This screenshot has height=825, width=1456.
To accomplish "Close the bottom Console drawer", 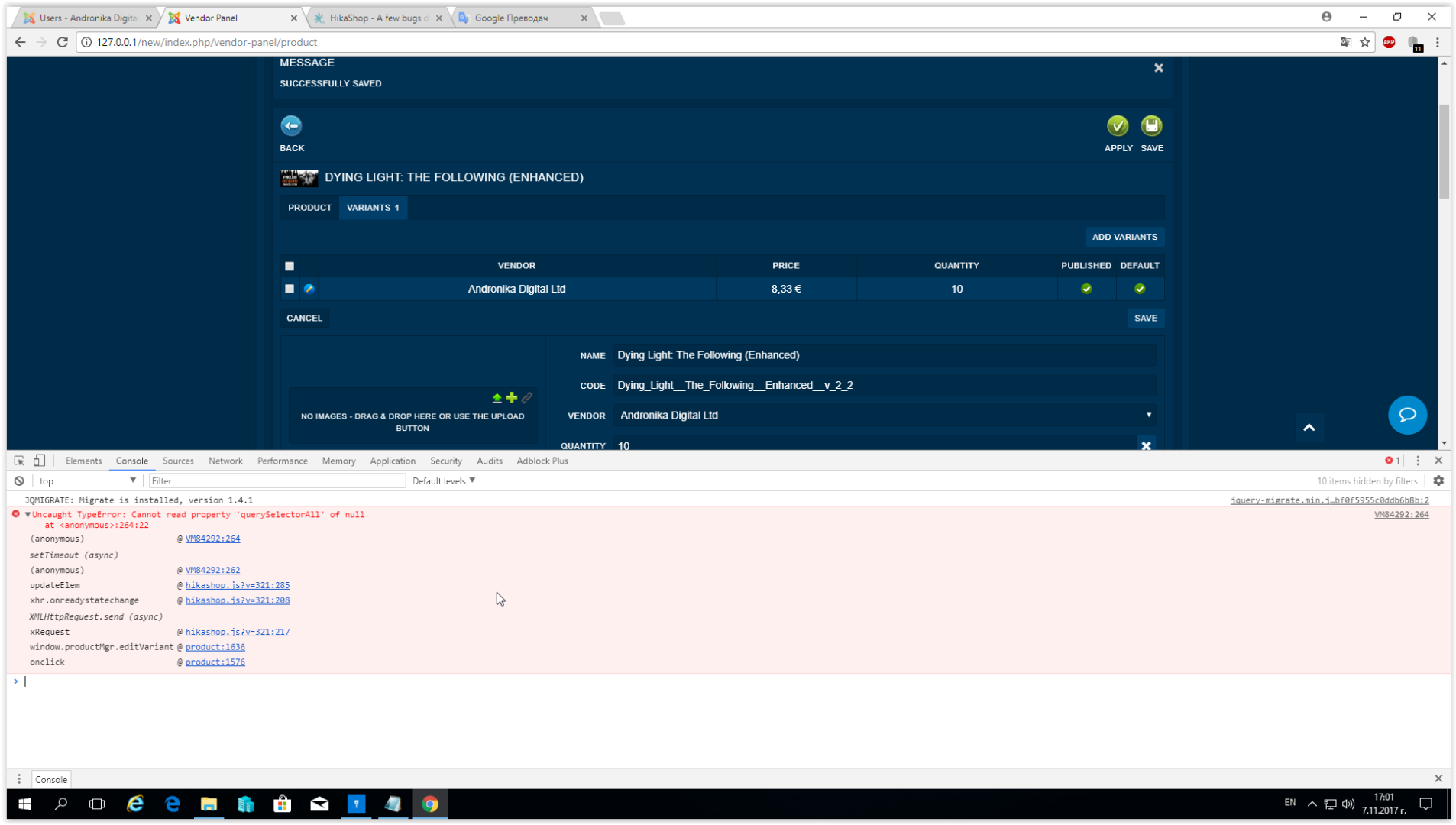I will point(1438,778).
